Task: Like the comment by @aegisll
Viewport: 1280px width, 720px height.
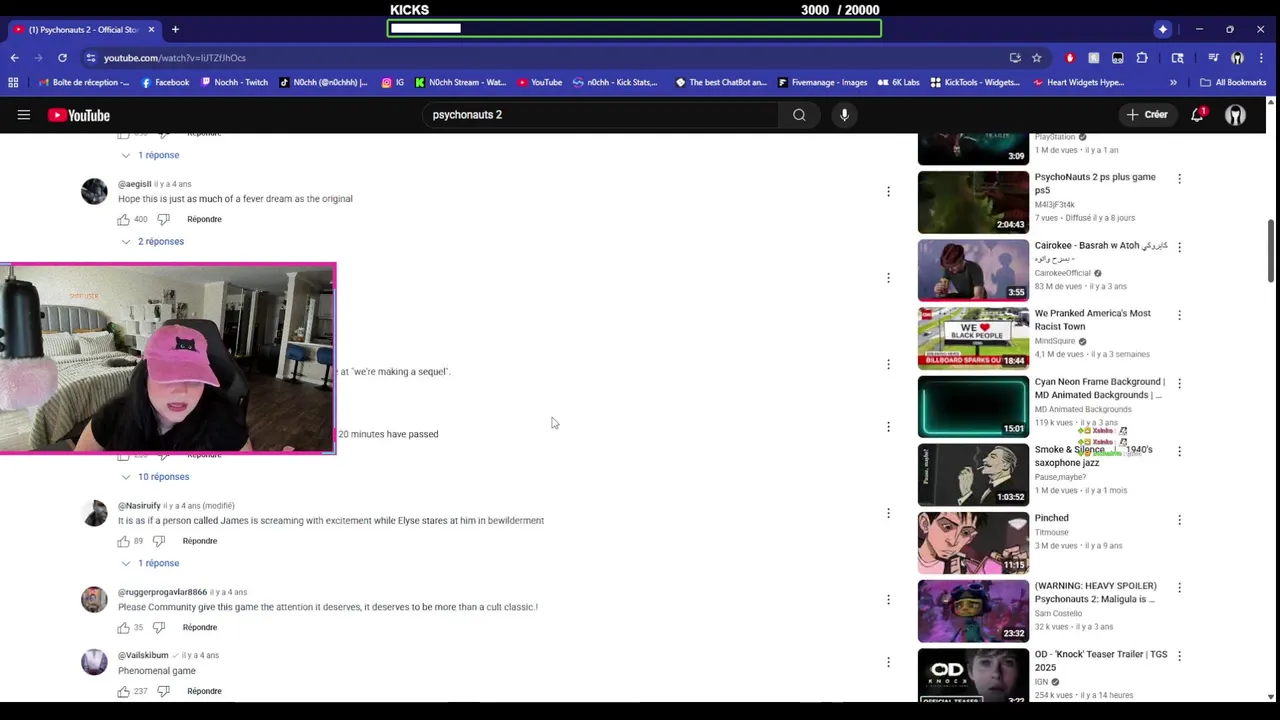Action: click(124, 219)
